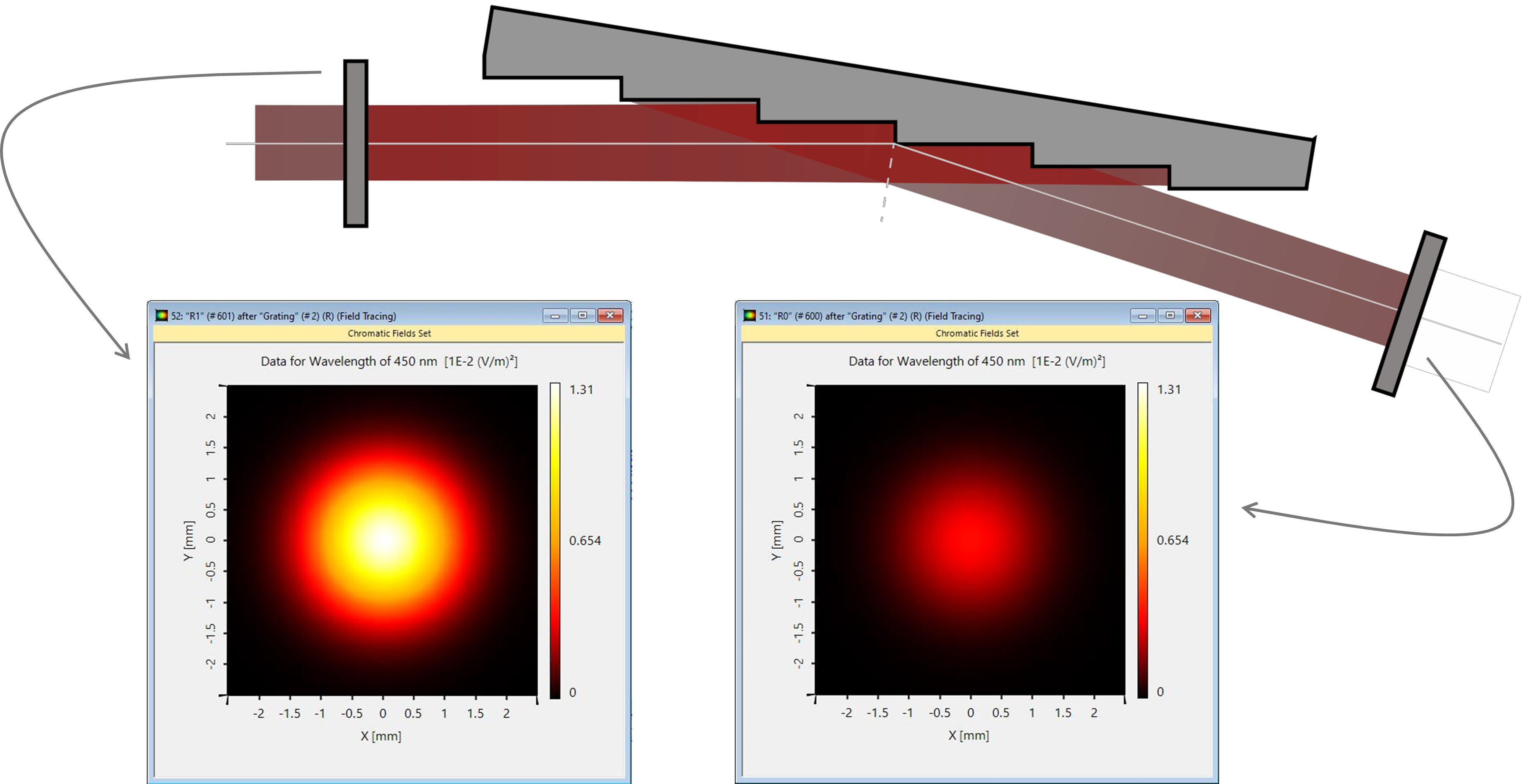
Task: Click the bright center of the R1 intensity plot
Action: tap(383, 540)
